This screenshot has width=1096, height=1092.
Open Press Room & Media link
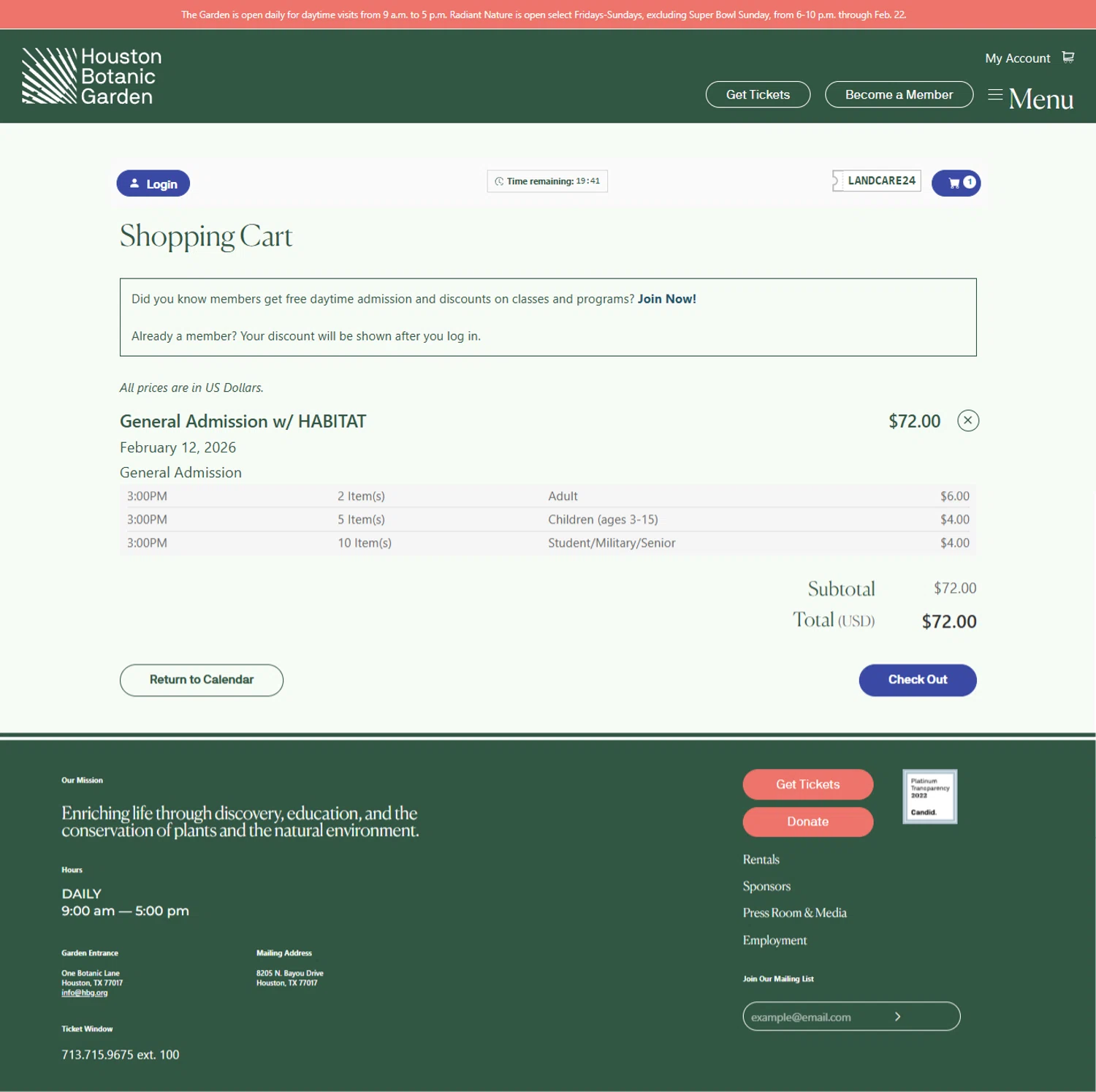click(x=794, y=913)
